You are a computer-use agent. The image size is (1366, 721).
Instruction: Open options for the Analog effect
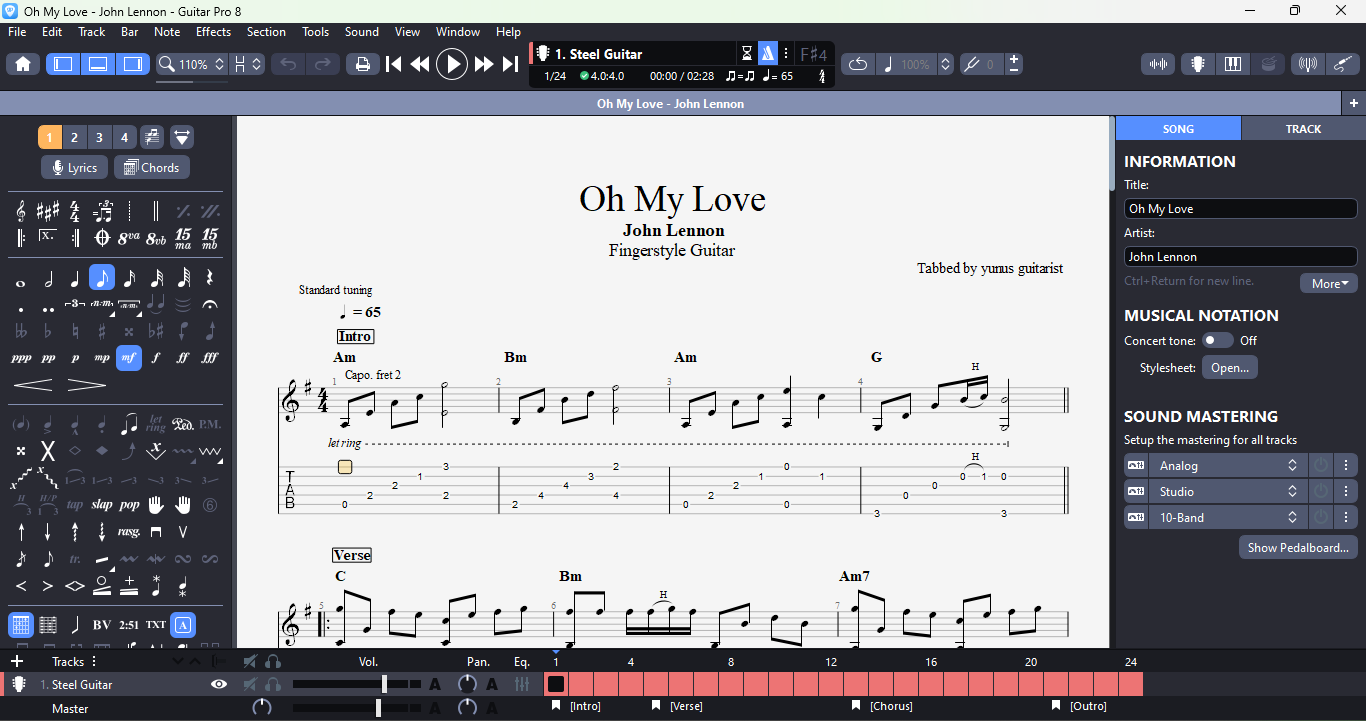coord(1346,466)
